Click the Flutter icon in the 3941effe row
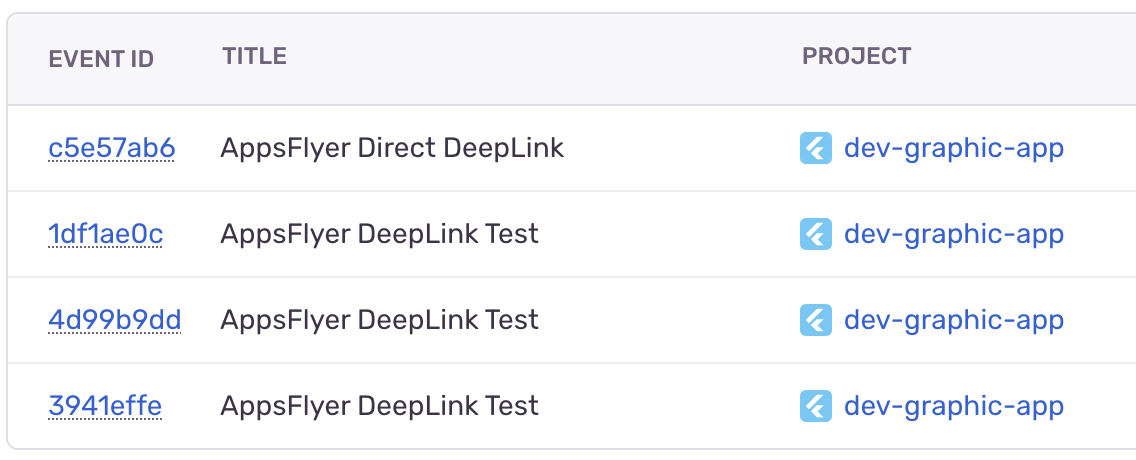The height and width of the screenshot is (460, 1136). click(816, 406)
